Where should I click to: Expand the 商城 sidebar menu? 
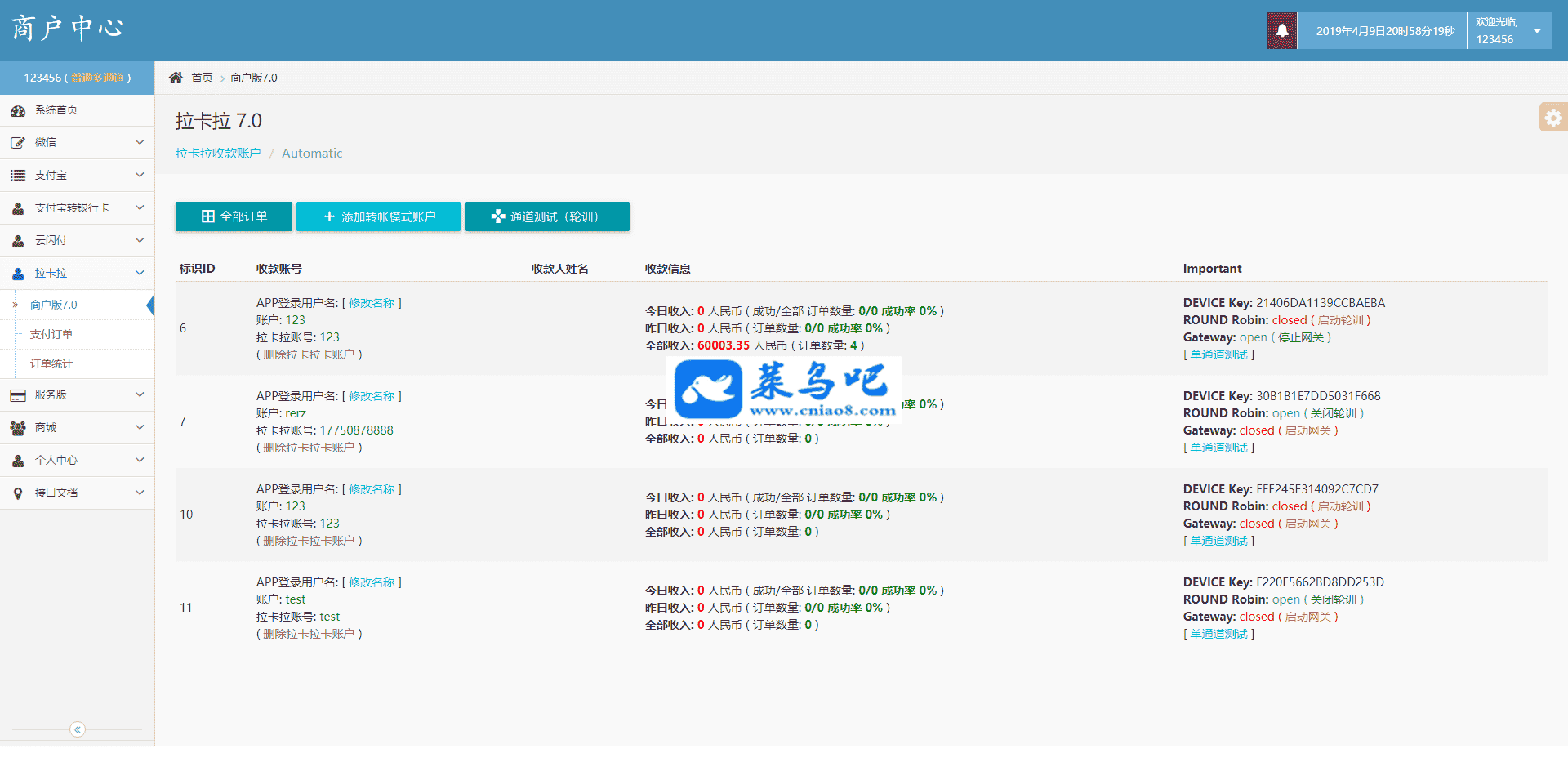pyautogui.click(x=77, y=428)
